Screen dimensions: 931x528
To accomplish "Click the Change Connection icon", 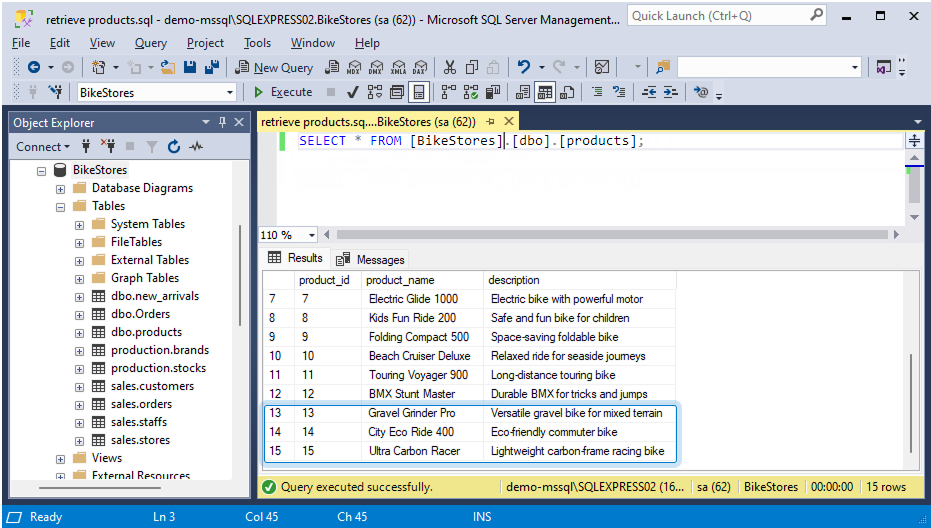I will click(x=56, y=92).
